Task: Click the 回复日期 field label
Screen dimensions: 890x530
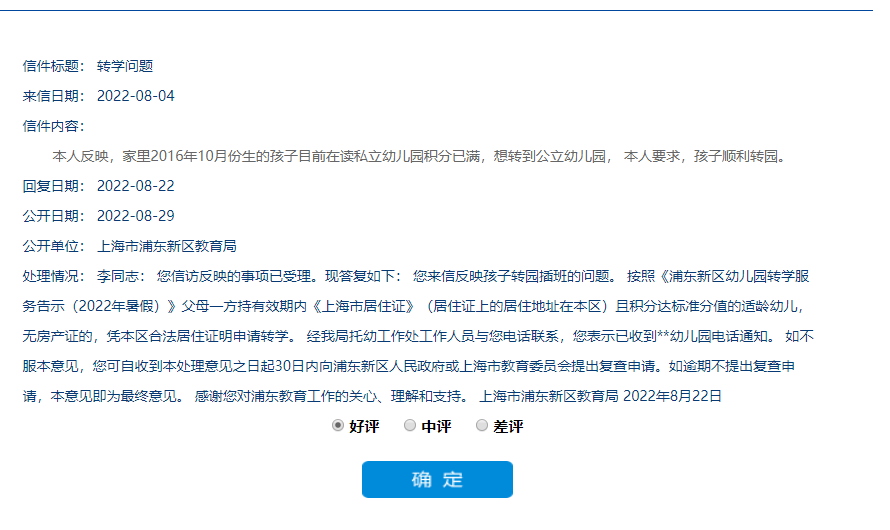Action: click(x=54, y=186)
